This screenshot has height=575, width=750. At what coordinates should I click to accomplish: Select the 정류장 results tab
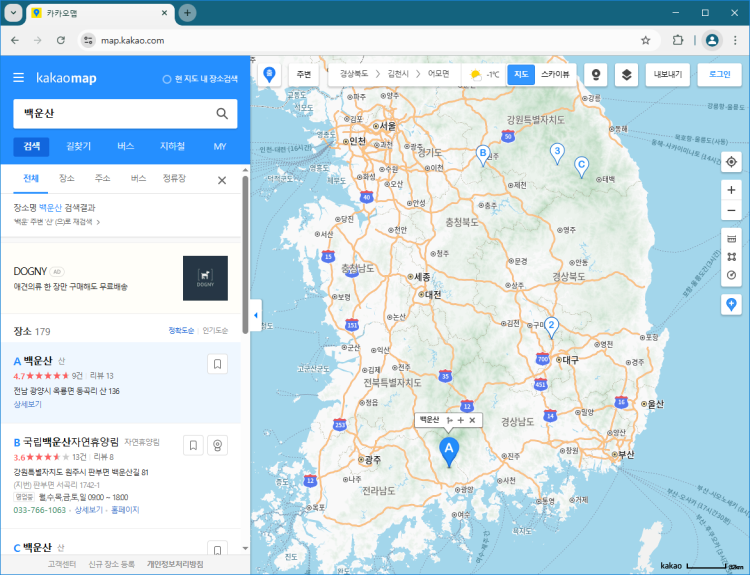174,179
